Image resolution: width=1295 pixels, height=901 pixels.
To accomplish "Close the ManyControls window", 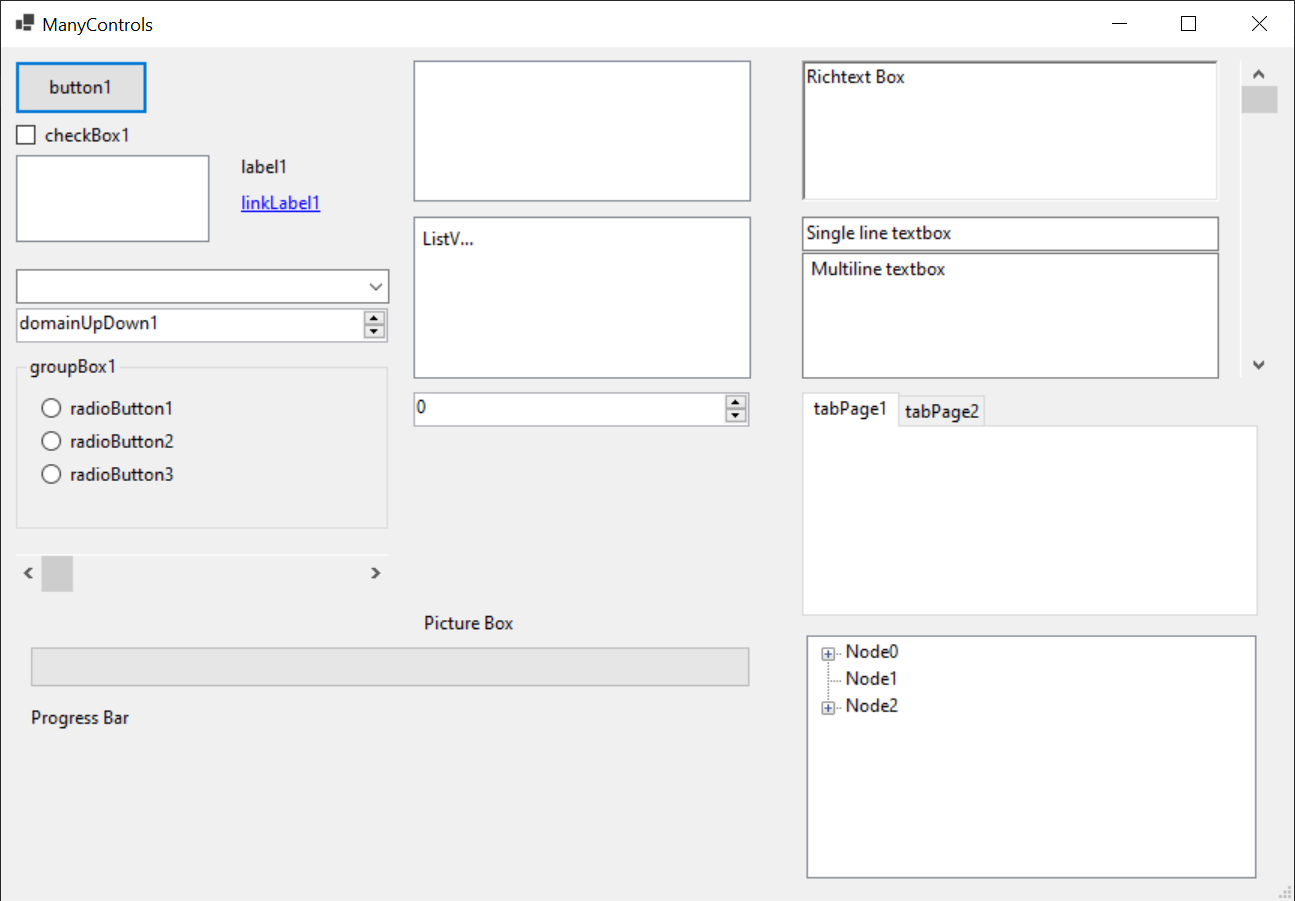I will tap(1259, 24).
